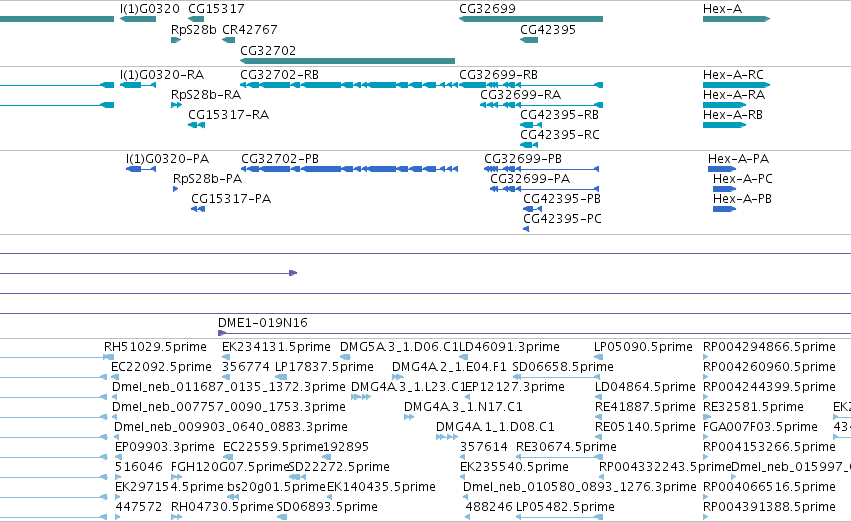Click EST LD46091.3prime label
The image size is (851, 522).
[510, 346]
